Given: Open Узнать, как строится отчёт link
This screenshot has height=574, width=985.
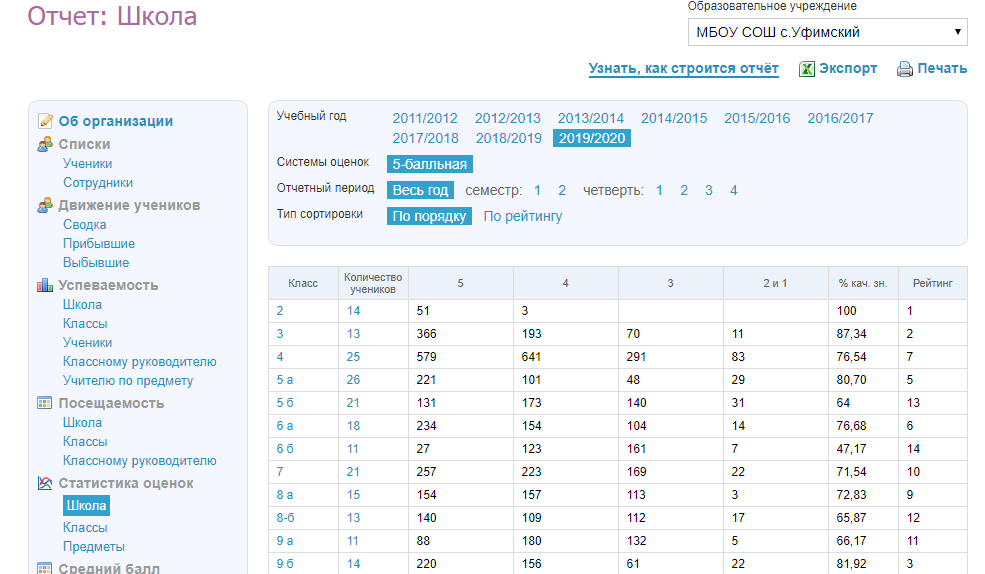Looking at the screenshot, I should tap(683, 68).
